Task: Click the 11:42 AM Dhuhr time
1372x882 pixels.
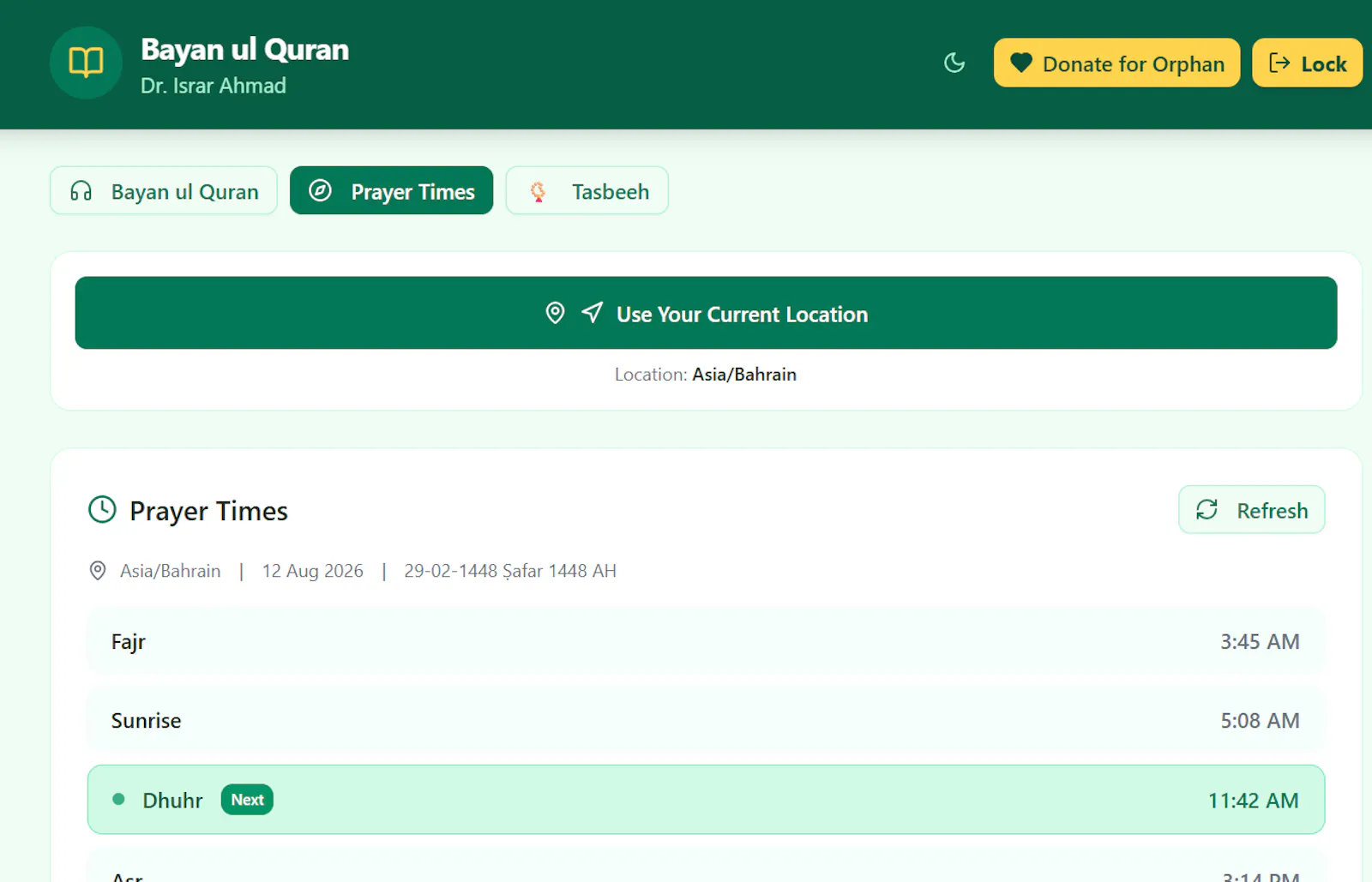Action: [x=1253, y=801]
